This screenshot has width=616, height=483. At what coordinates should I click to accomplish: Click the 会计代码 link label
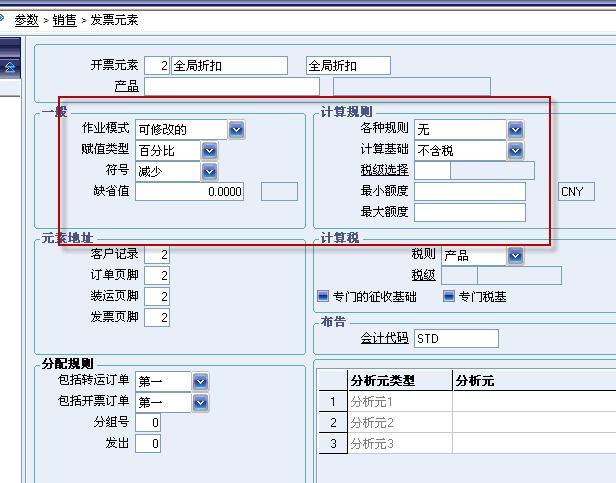(384, 338)
